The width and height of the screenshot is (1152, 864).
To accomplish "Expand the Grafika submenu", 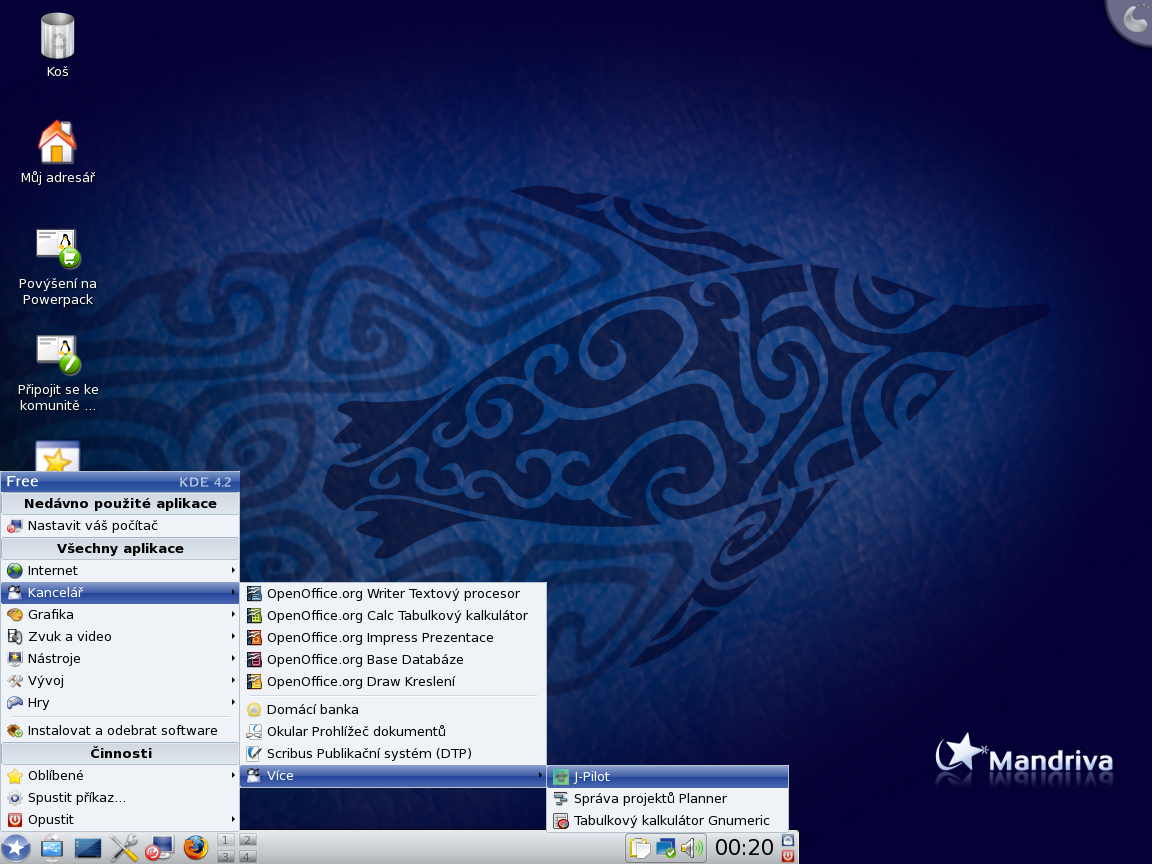I will 120,614.
